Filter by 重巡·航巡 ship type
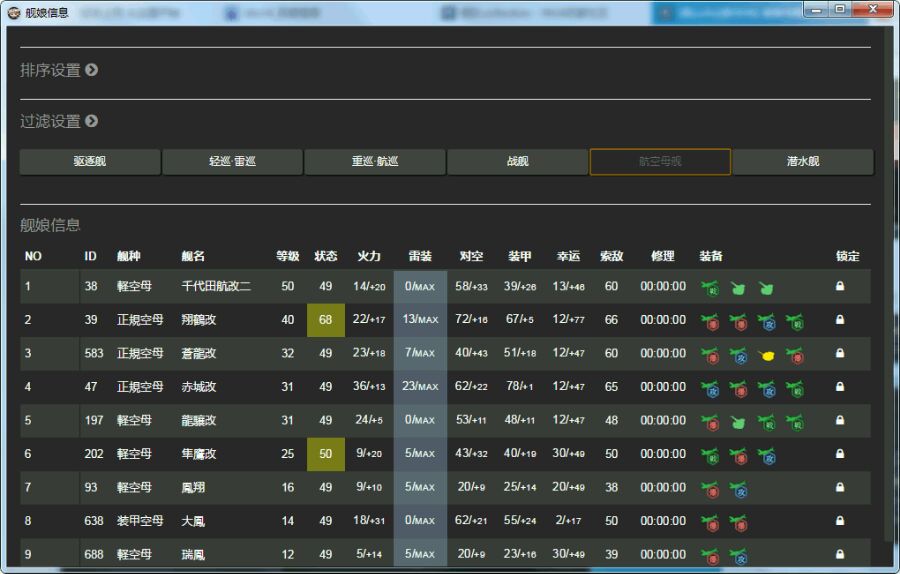900x574 pixels. [375, 161]
